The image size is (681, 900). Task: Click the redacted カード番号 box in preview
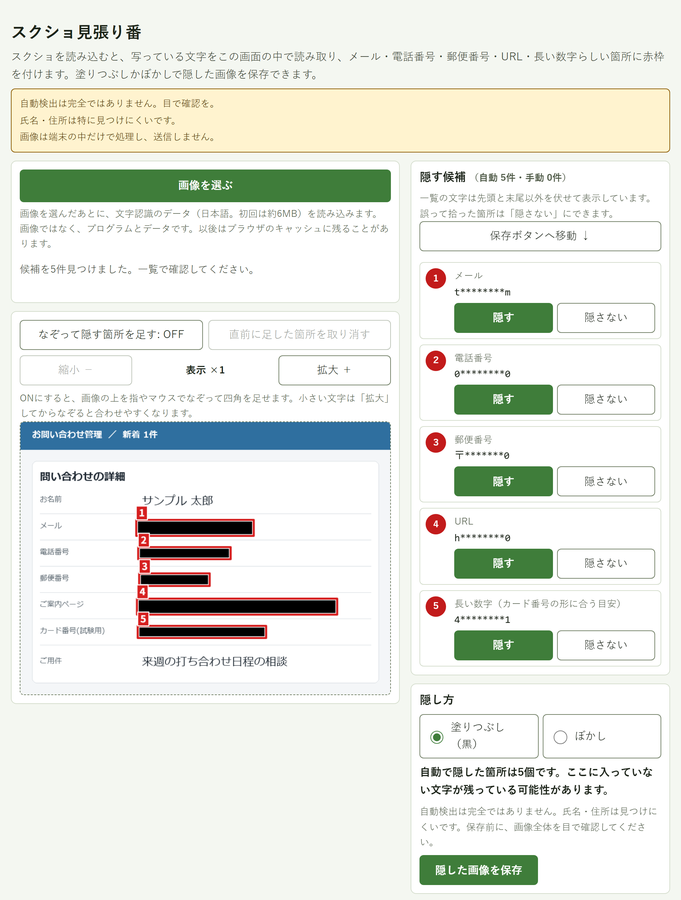pyautogui.click(x=202, y=632)
